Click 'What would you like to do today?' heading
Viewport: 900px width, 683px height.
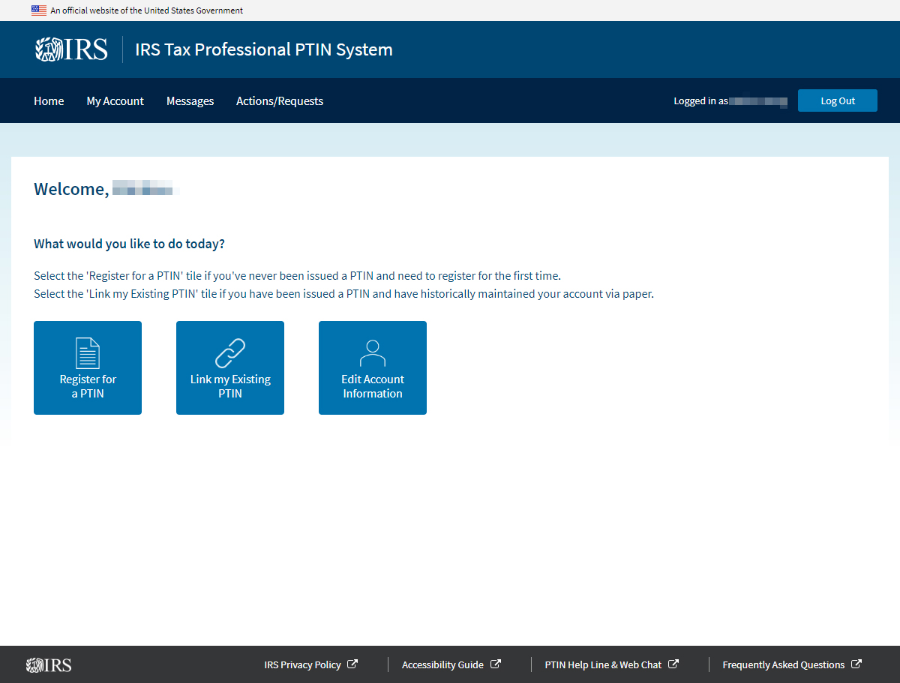129,244
